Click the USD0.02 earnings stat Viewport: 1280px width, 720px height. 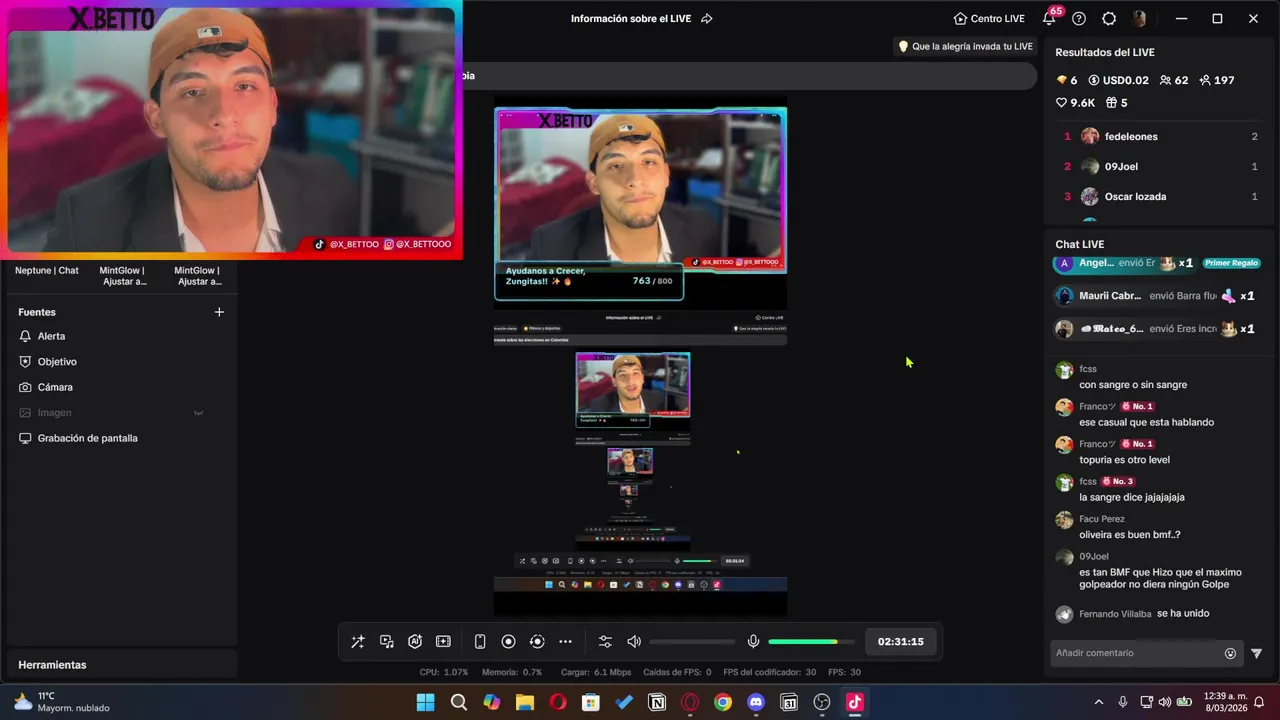tap(1118, 80)
